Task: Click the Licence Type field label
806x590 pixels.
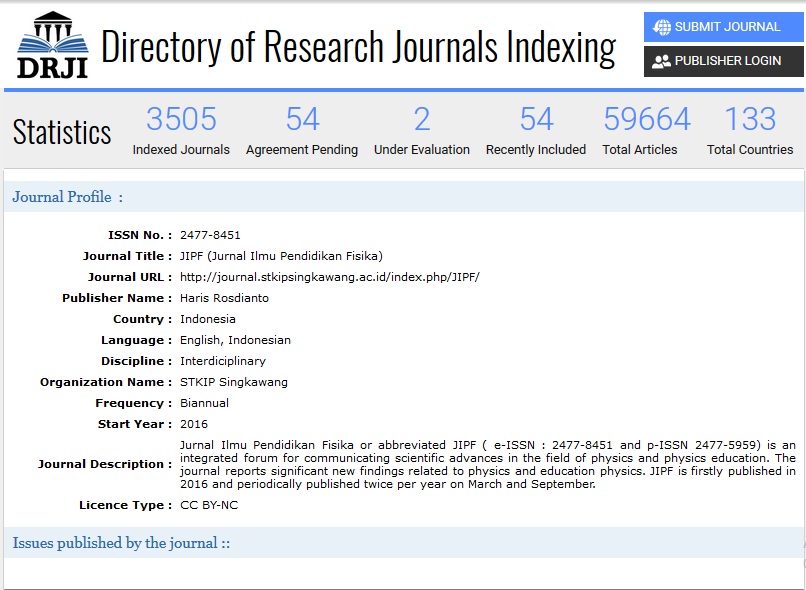Action: tap(125, 505)
